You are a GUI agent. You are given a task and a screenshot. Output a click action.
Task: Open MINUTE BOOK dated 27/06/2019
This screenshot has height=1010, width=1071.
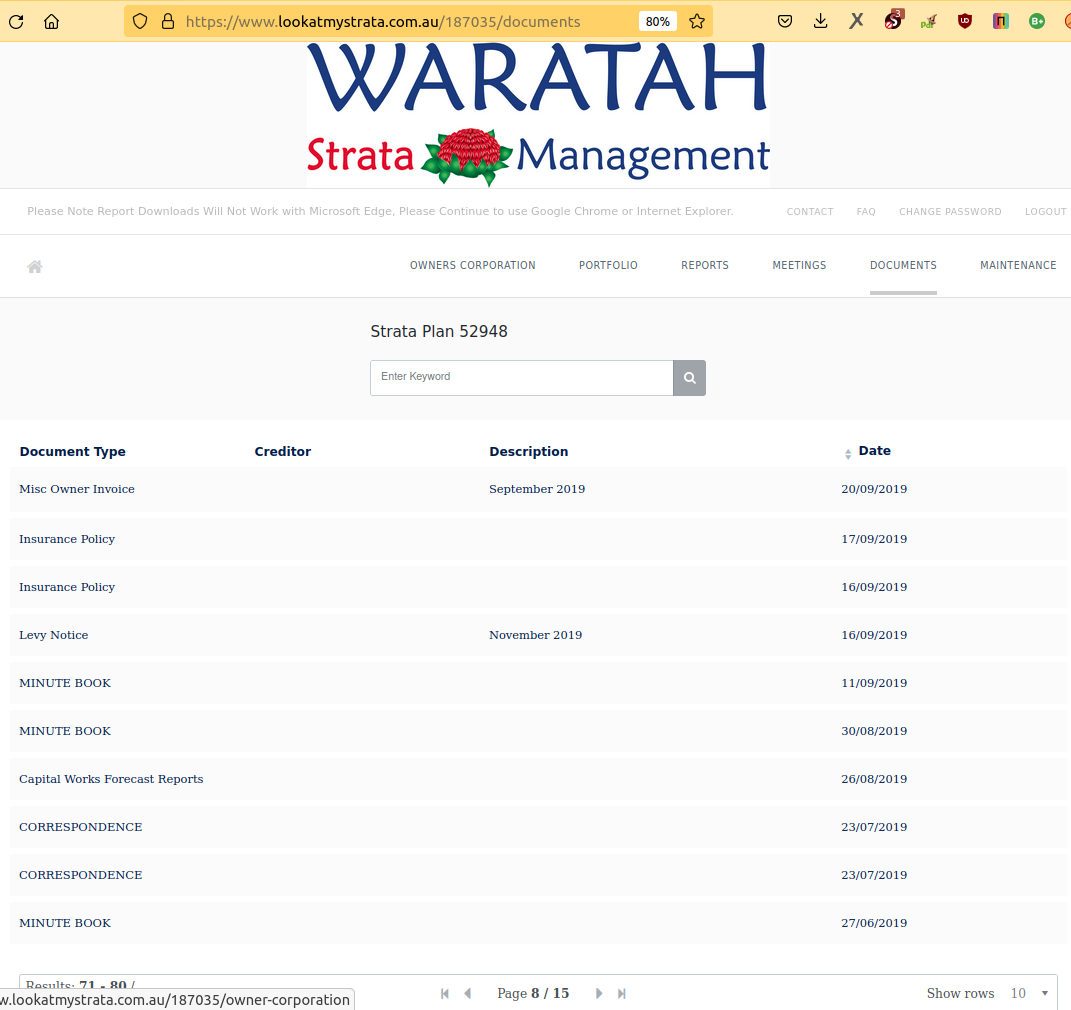65,923
